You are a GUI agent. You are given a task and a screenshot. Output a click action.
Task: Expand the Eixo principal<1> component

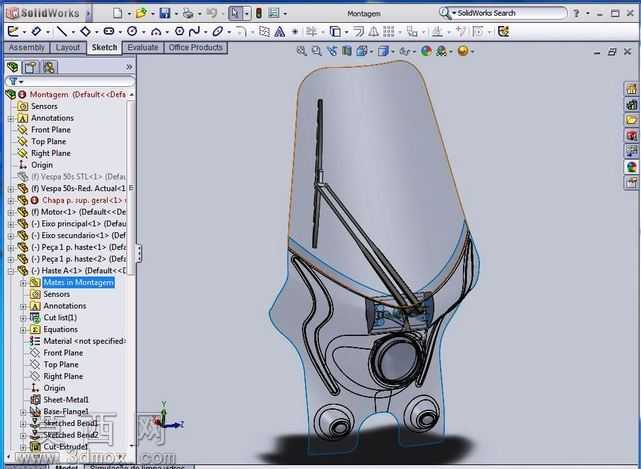(11, 224)
